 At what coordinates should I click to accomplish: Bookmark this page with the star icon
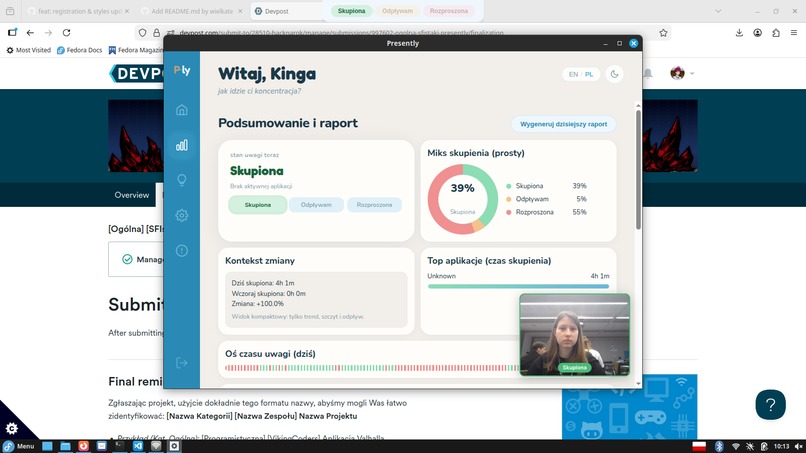(663, 33)
